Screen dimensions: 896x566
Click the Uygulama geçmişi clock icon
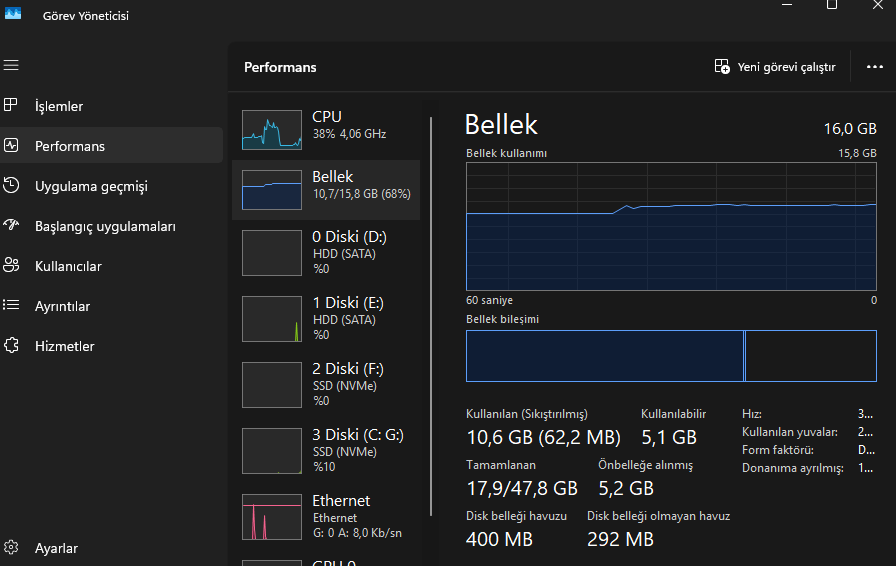pyautogui.click(x=11, y=185)
